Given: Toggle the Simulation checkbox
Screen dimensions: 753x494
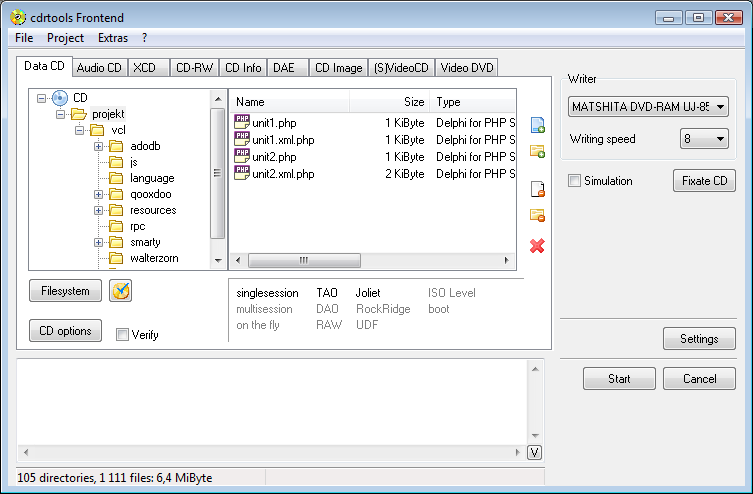Looking at the screenshot, I should click(x=574, y=181).
